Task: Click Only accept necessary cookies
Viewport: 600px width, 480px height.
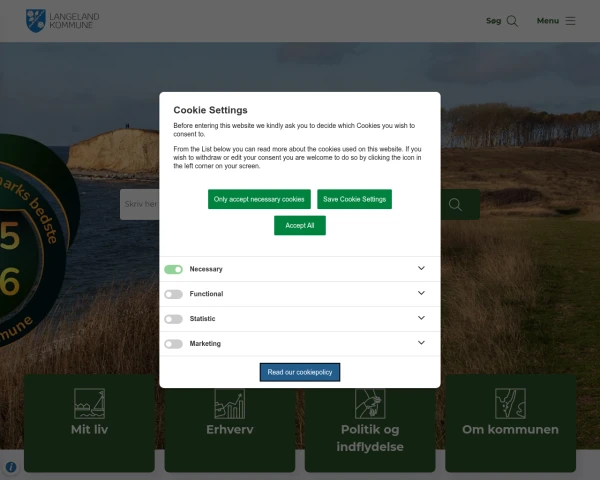Action: pyautogui.click(x=259, y=199)
